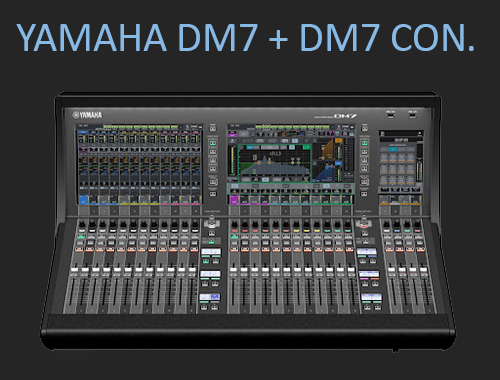The image size is (500, 380).
Task: Toggle the green-lit key beside the center screen
Action: click(x=364, y=143)
